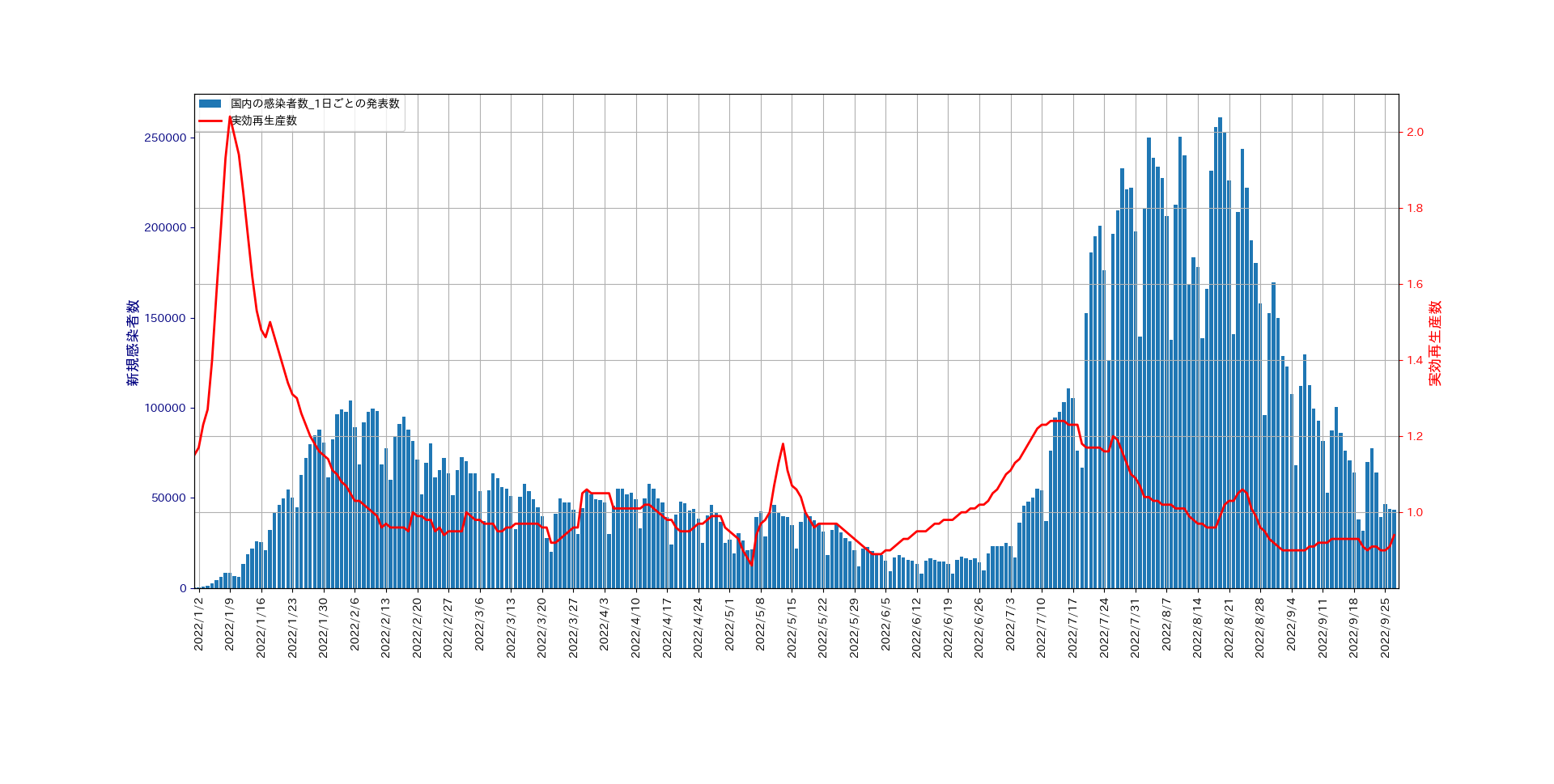Click y-axis tick 50000
Screen dimensions: 1554x784
(x=169, y=498)
